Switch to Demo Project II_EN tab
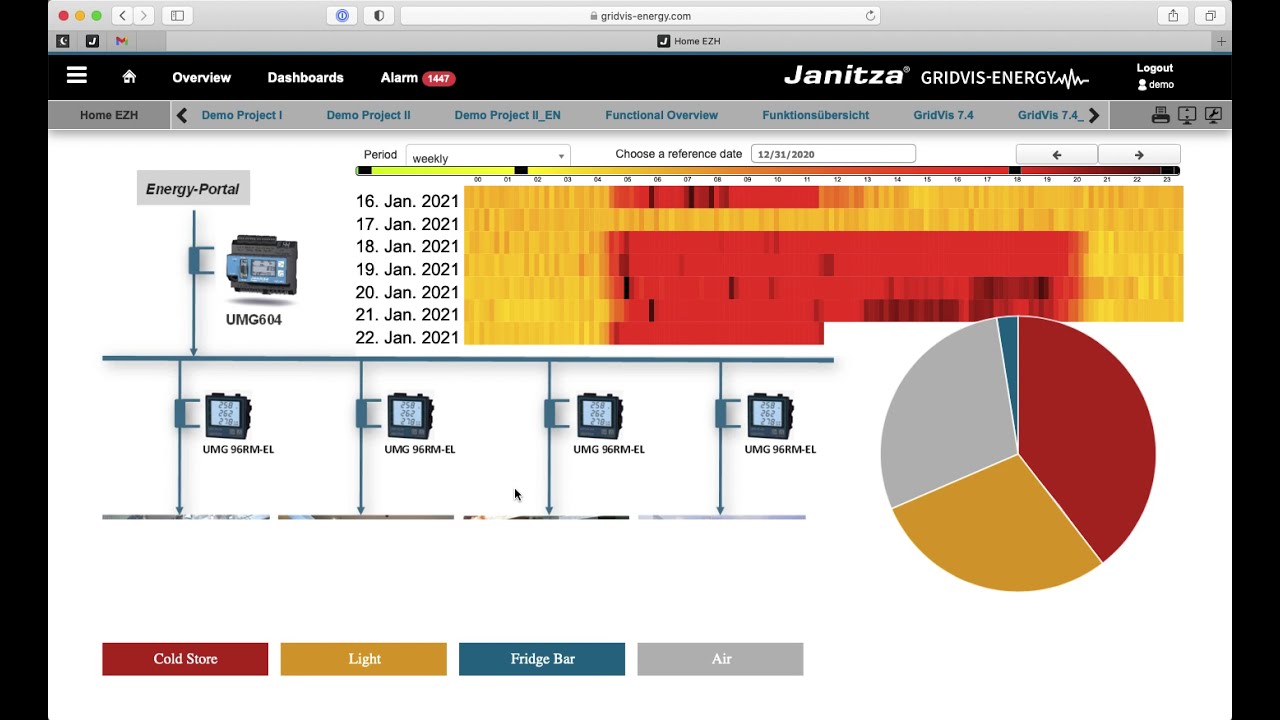Image resolution: width=1280 pixels, height=720 pixels. click(x=507, y=115)
